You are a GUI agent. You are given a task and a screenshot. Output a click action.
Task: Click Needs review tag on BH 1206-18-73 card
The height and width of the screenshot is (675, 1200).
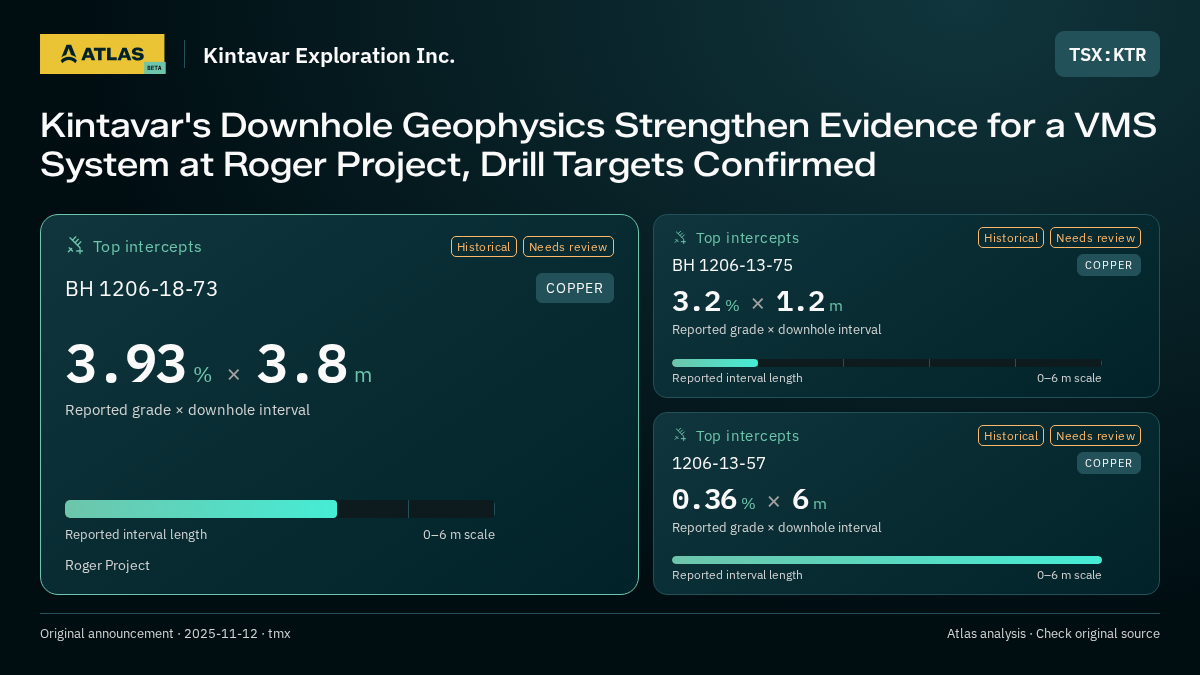pos(568,246)
